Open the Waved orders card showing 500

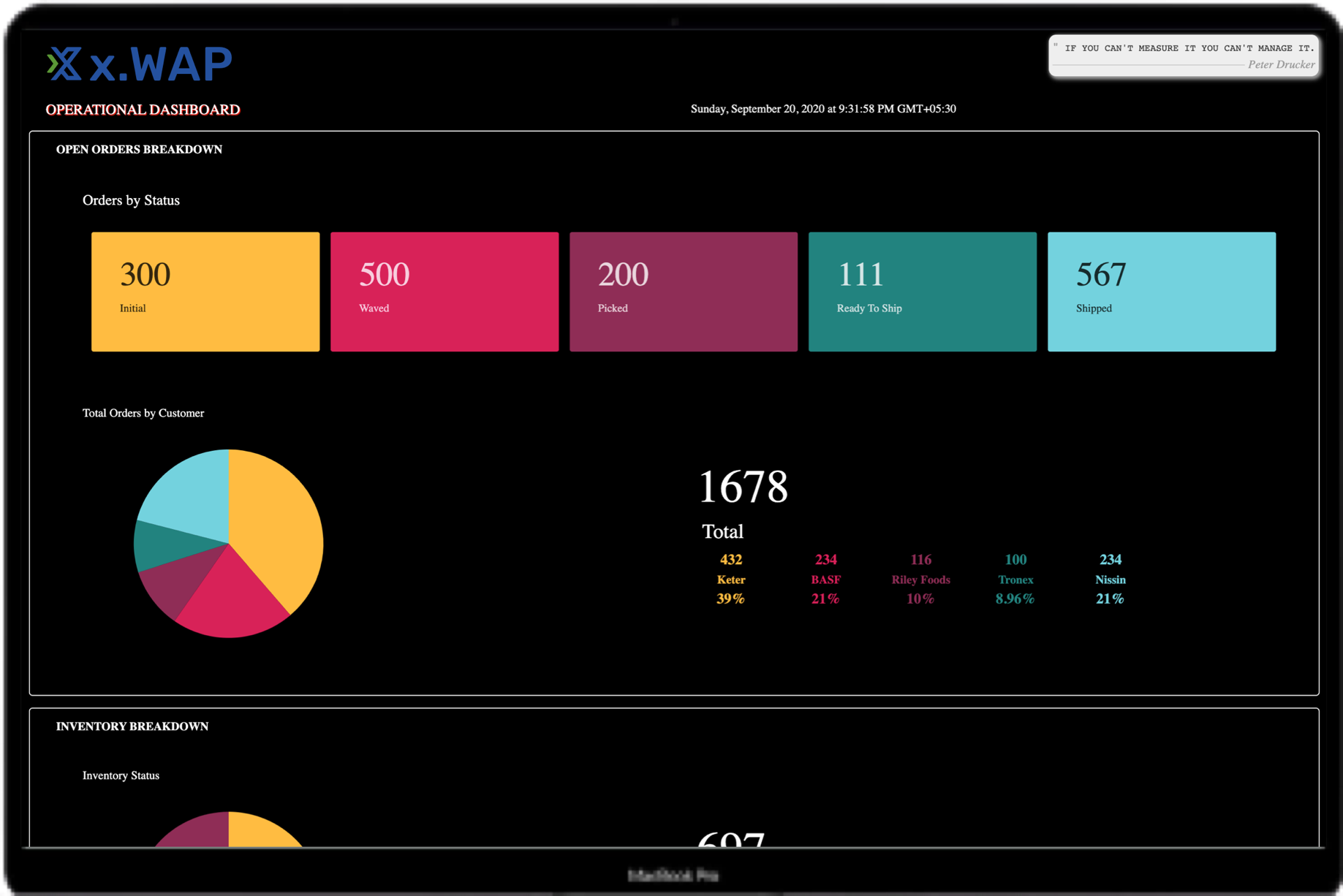pos(444,292)
